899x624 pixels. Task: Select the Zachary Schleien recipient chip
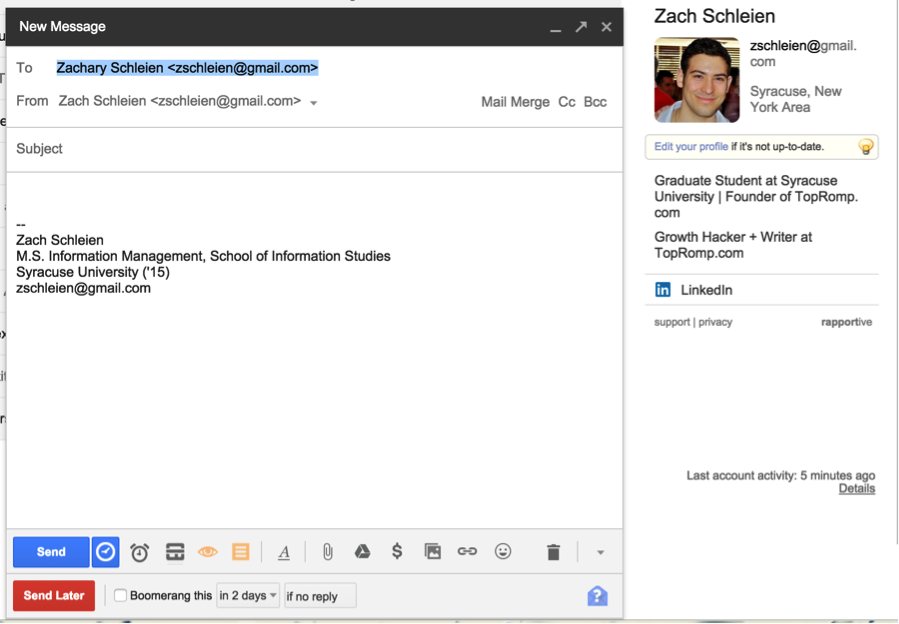187,68
